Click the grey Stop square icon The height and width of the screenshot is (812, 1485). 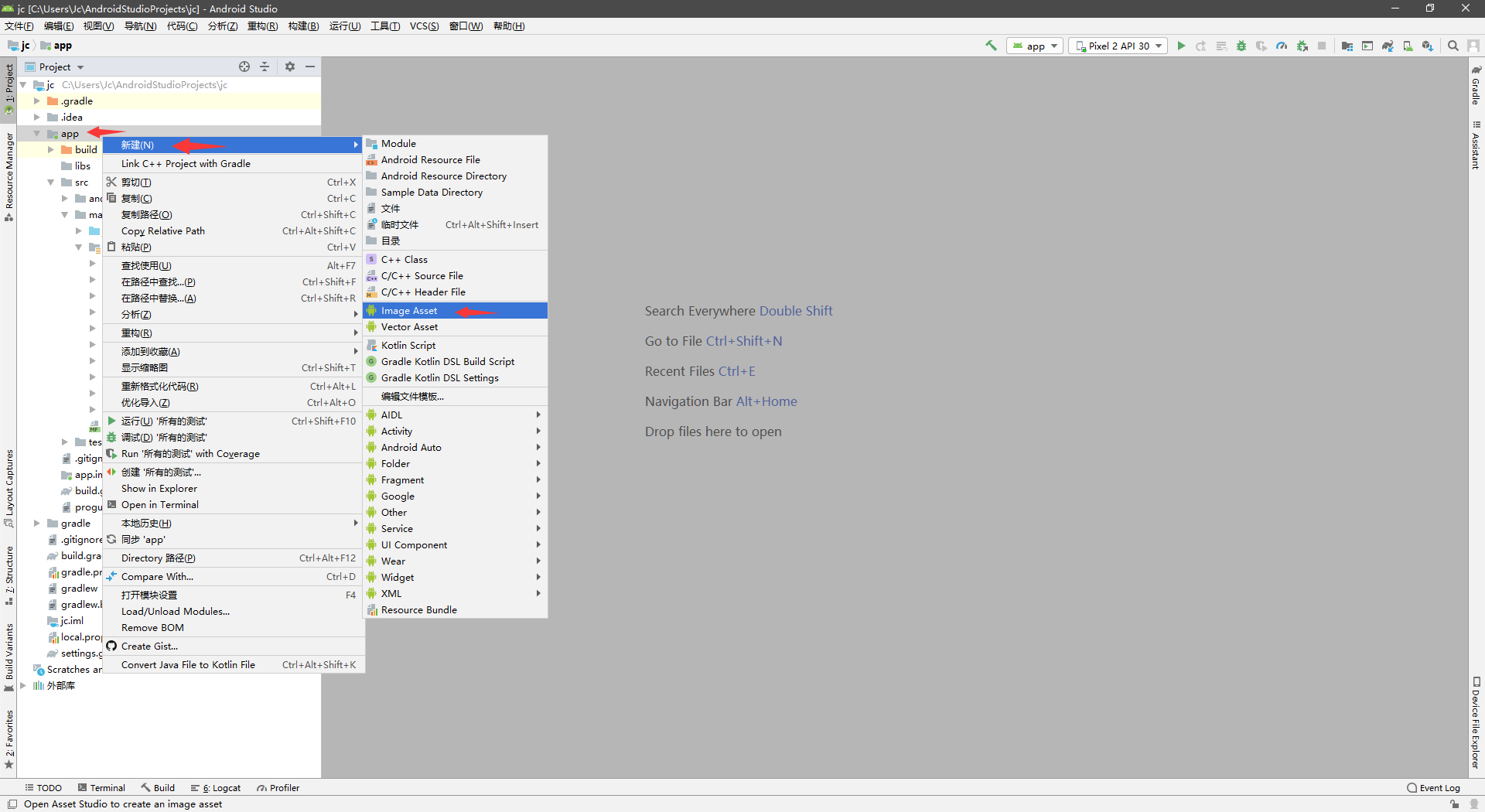pos(1322,46)
